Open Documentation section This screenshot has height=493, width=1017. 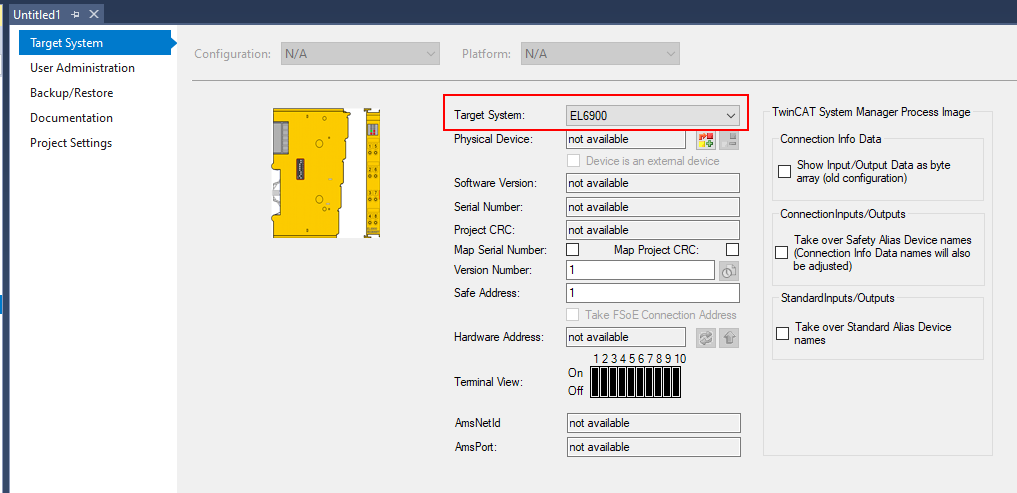(71, 118)
